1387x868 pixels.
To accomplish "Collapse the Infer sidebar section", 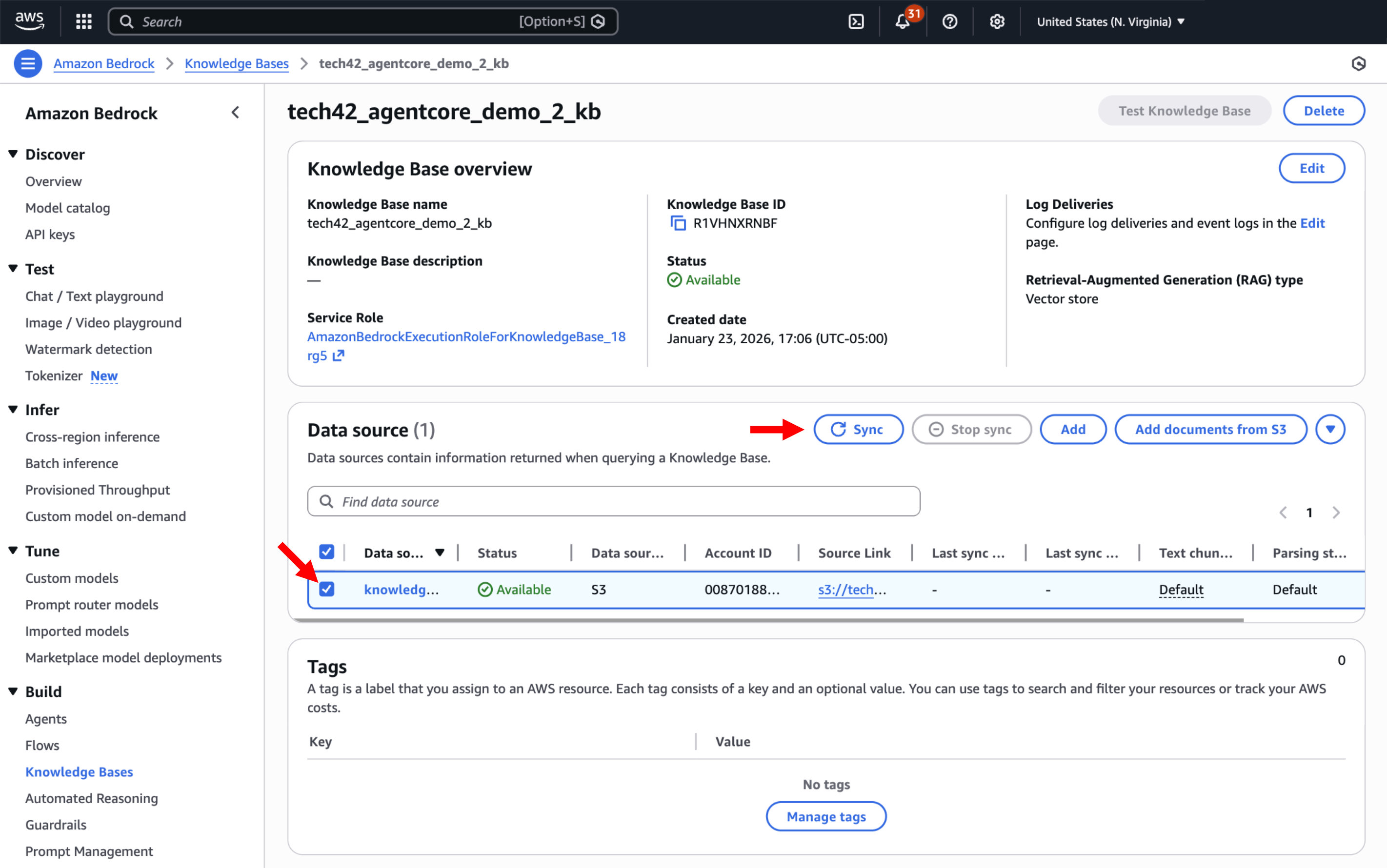I will [13, 410].
